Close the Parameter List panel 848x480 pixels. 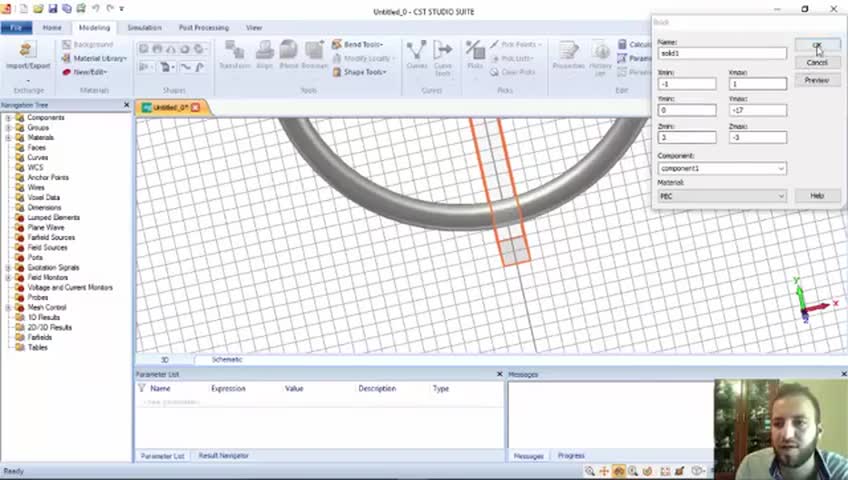pos(499,374)
